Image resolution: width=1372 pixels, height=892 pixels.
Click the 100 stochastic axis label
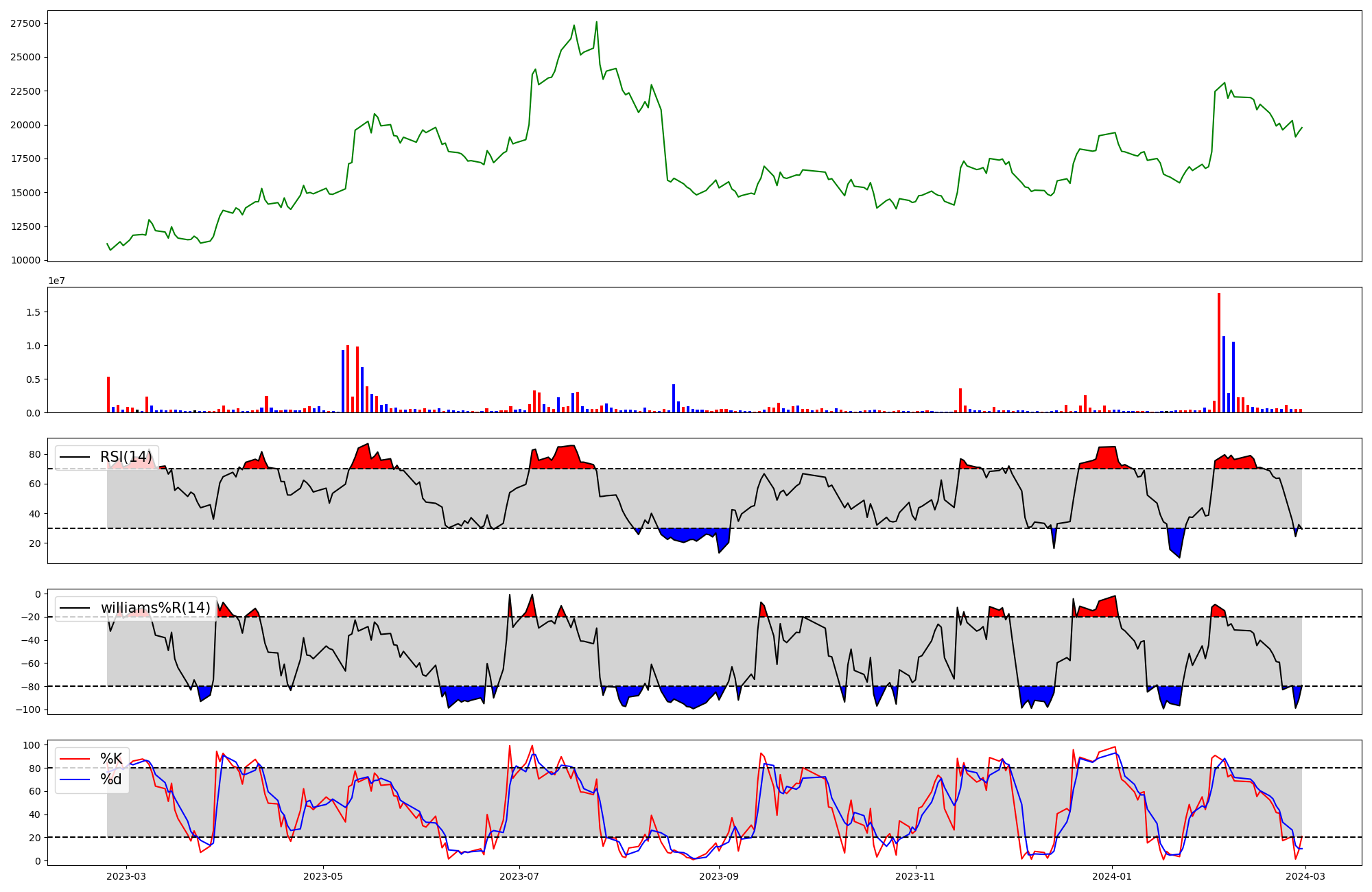pyautogui.click(x=32, y=745)
